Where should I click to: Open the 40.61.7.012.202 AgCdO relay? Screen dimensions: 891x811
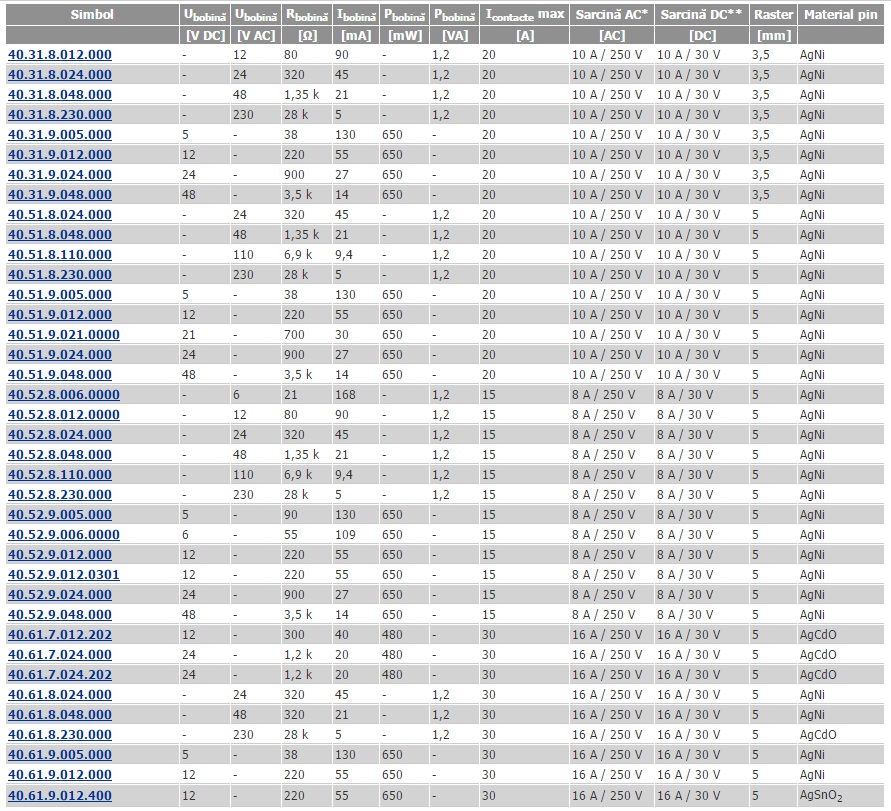(x=60, y=635)
